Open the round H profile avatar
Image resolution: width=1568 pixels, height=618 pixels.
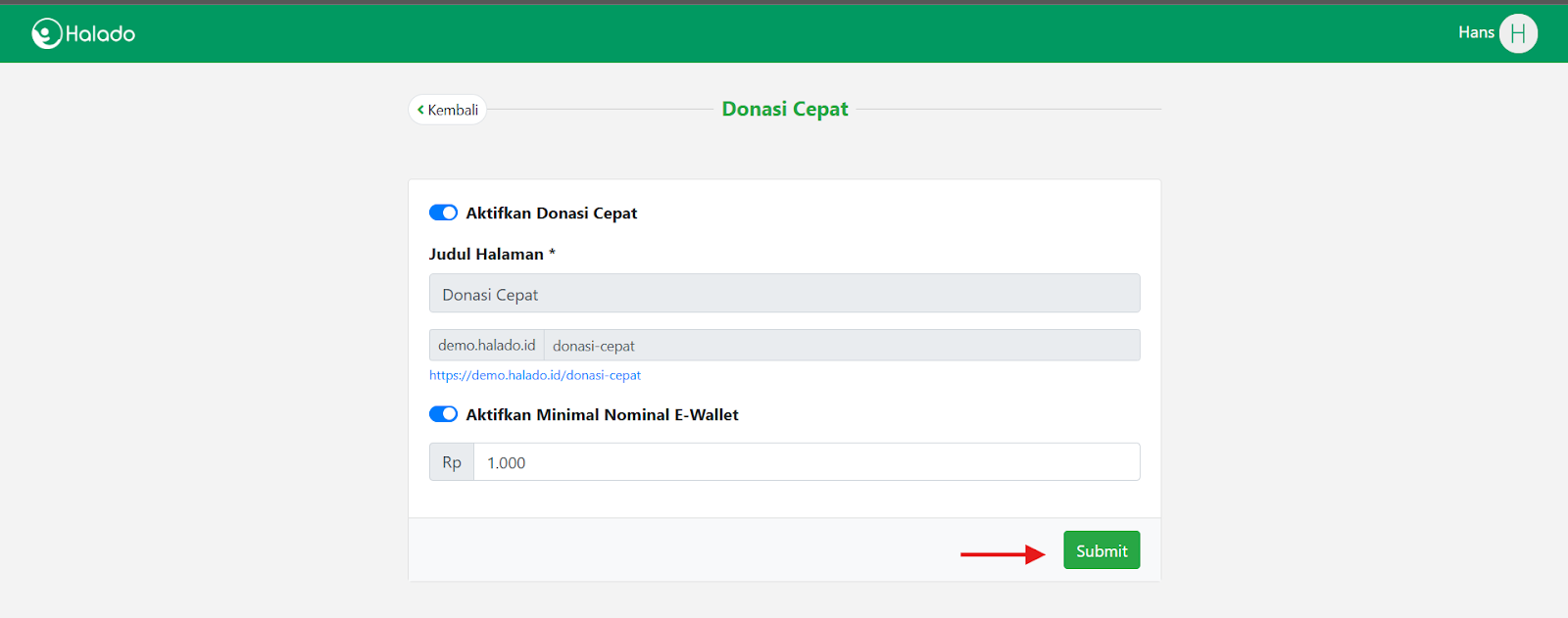tap(1517, 33)
